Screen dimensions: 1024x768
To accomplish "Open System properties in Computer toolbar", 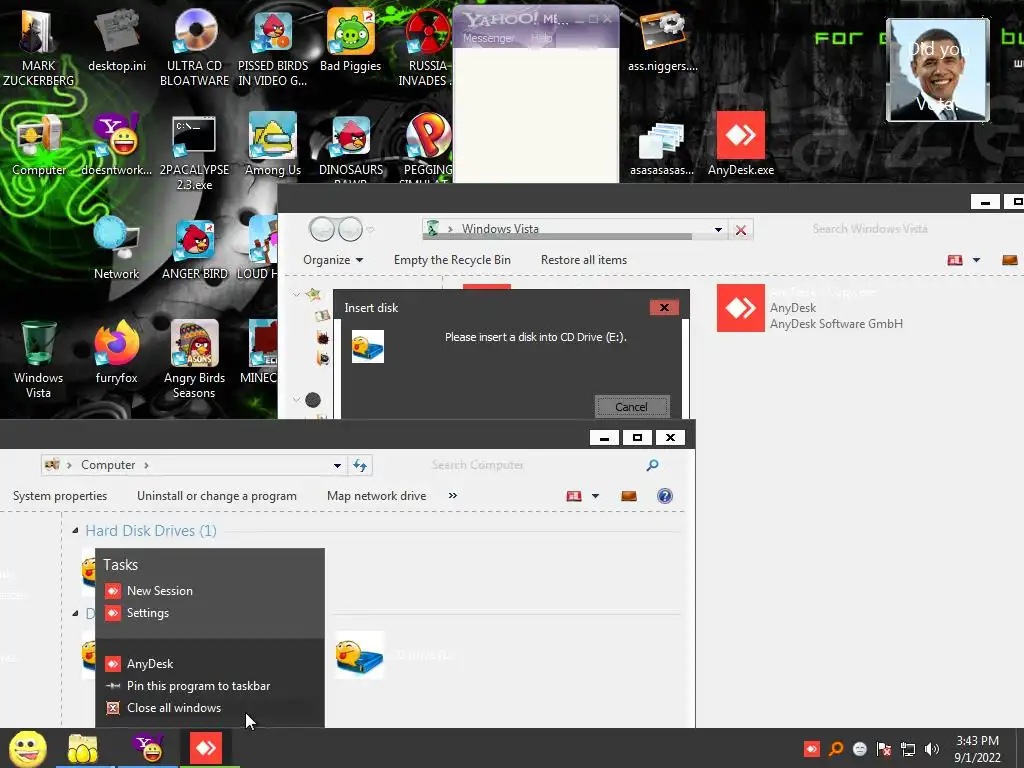I will pos(60,496).
